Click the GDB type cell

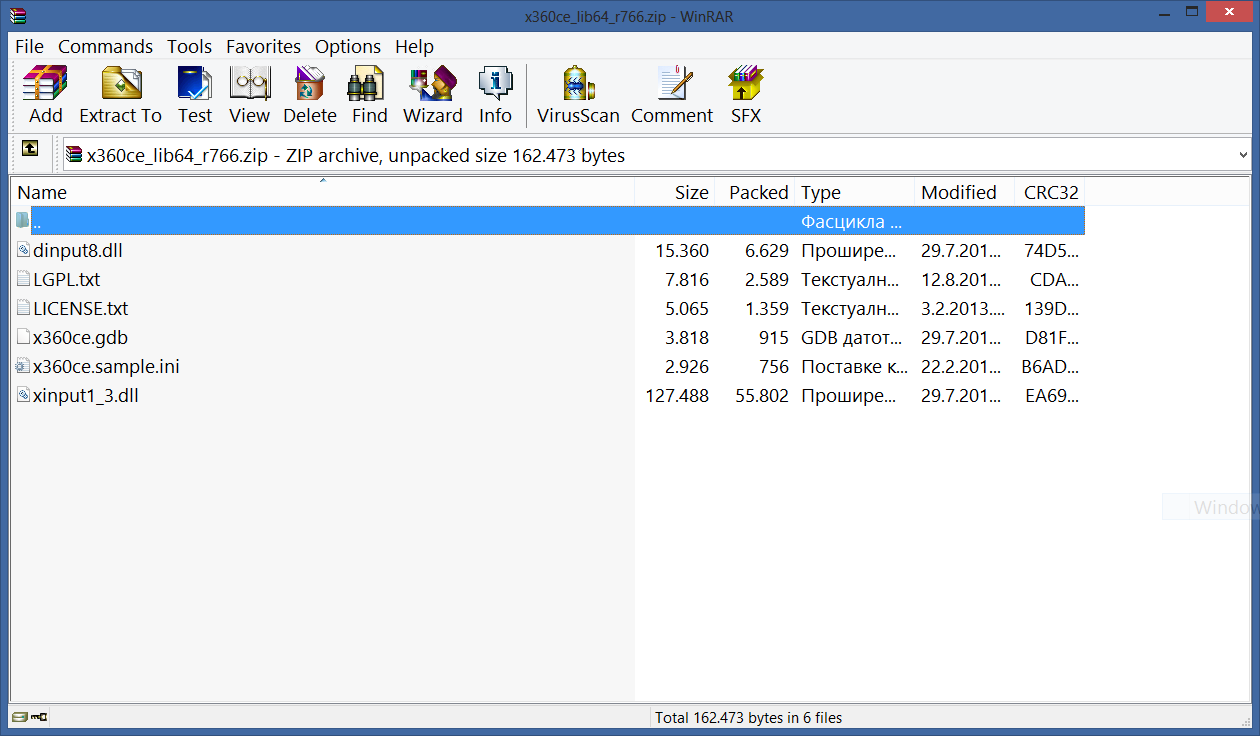[851, 337]
